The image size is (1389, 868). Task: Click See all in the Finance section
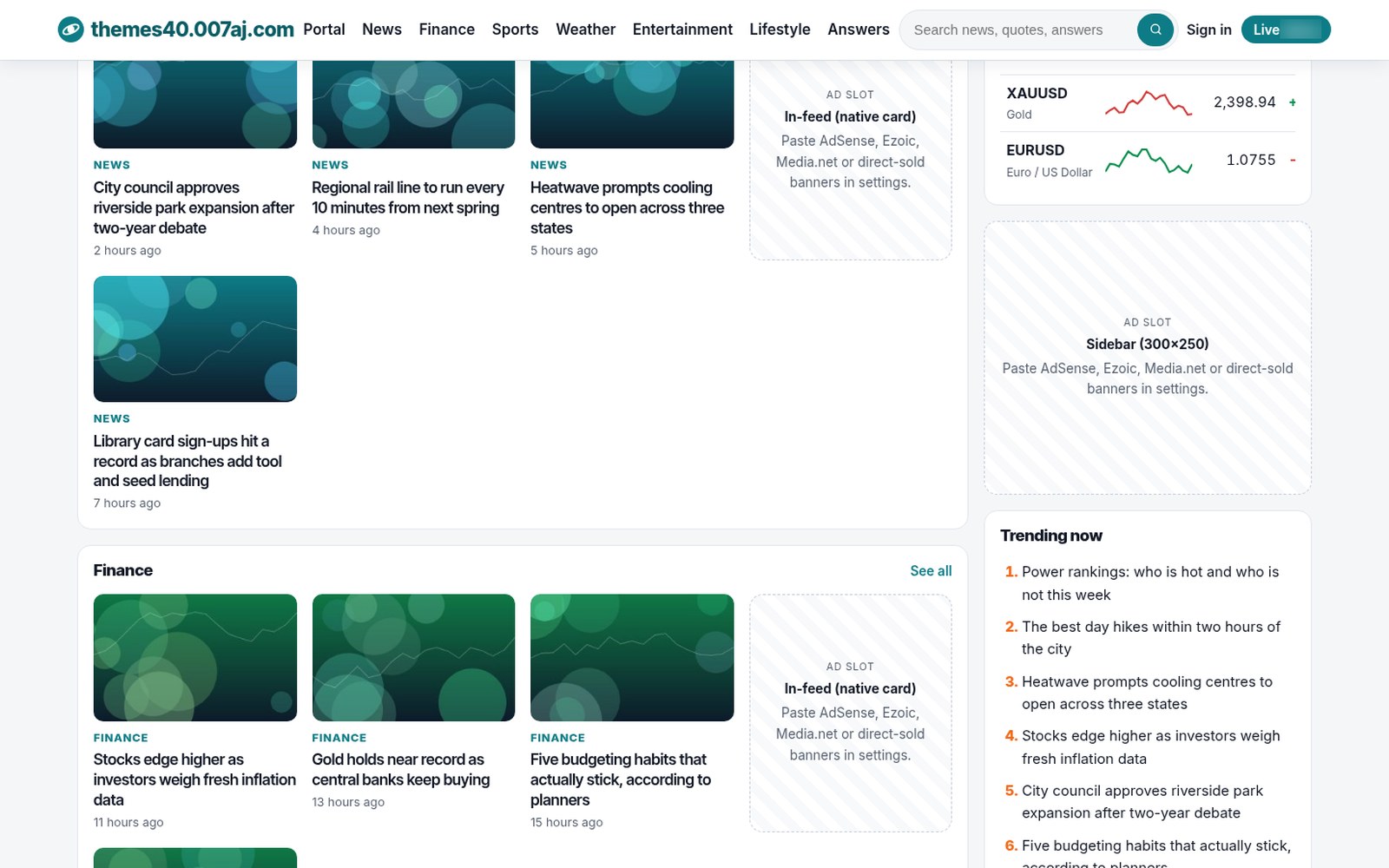coord(931,570)
